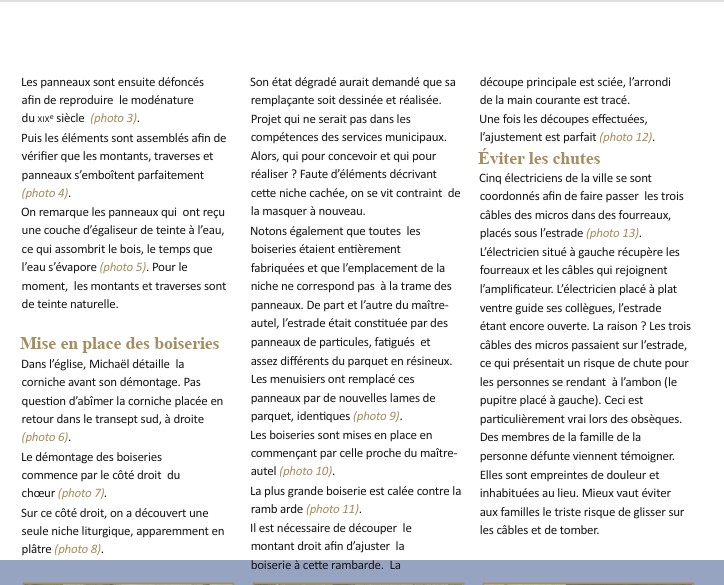Click line "Des membres de la famille de la"
724x585 pixels.
tap(561, 437)
